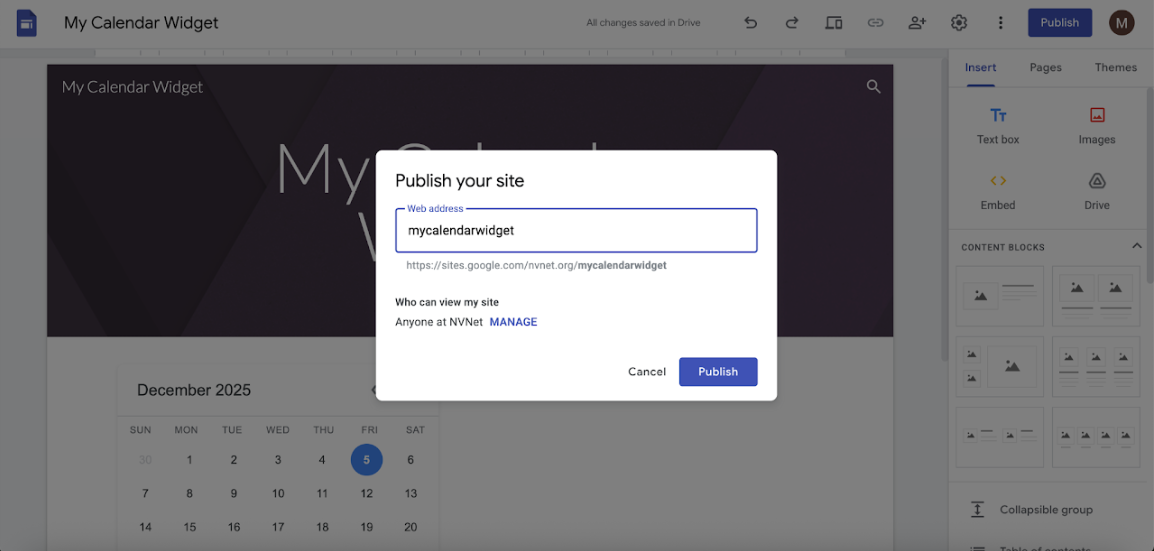Click the 'Anyone at NVNet' text
This screenshot has height=551, width=1154.
[x=439, y=321]
